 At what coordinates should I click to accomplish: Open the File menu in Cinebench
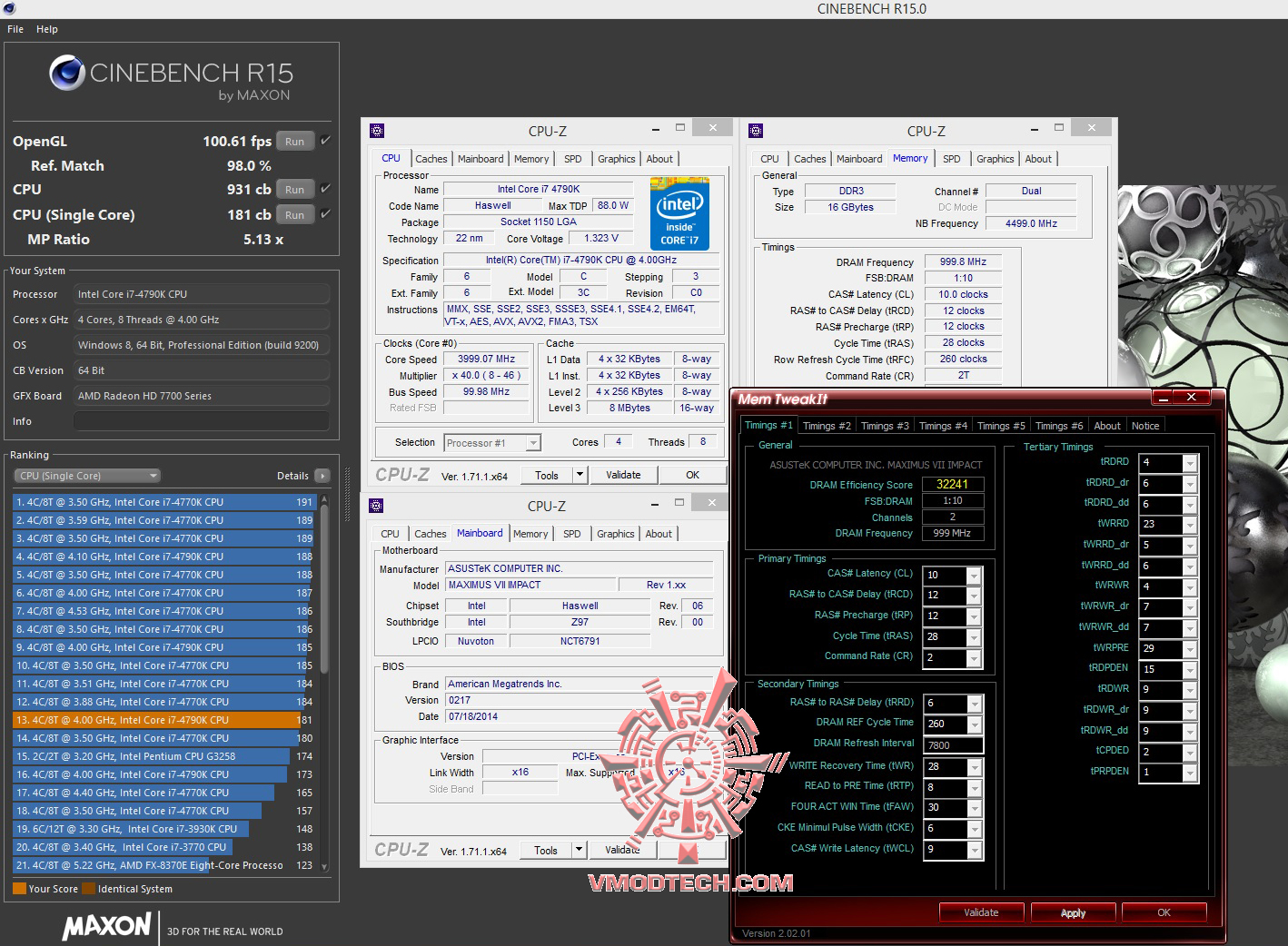point(15,29)
